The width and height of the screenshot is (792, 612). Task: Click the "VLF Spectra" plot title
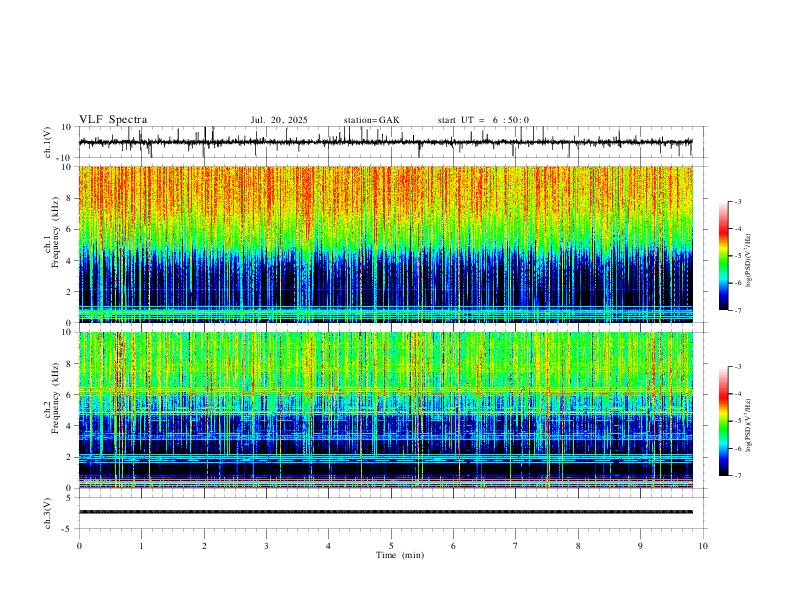113,120
